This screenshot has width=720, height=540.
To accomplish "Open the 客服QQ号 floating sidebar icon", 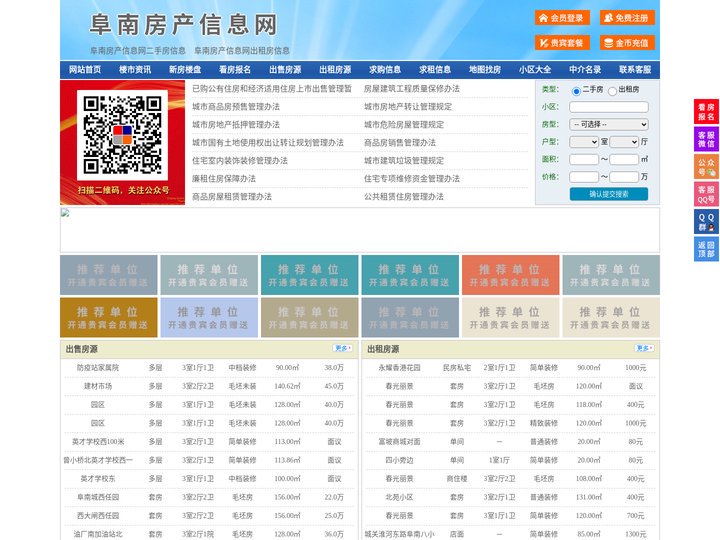I will 706,194.
